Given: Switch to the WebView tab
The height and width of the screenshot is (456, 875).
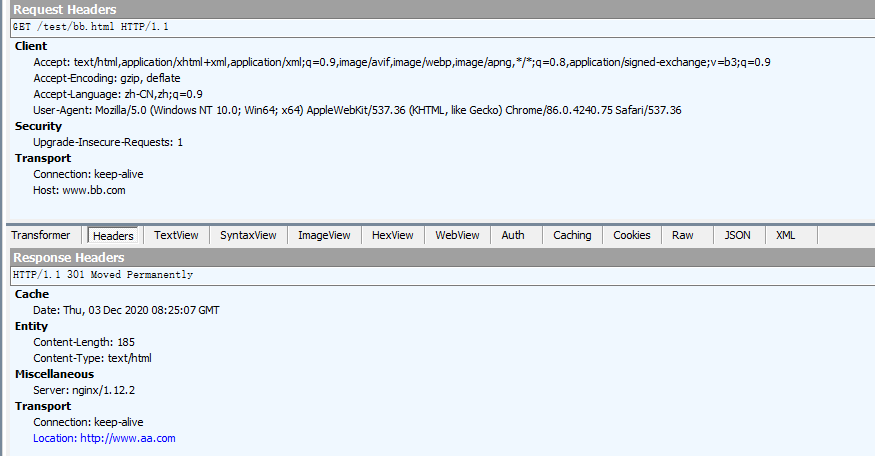Looking at the screenshot, I should click(458, 236).
